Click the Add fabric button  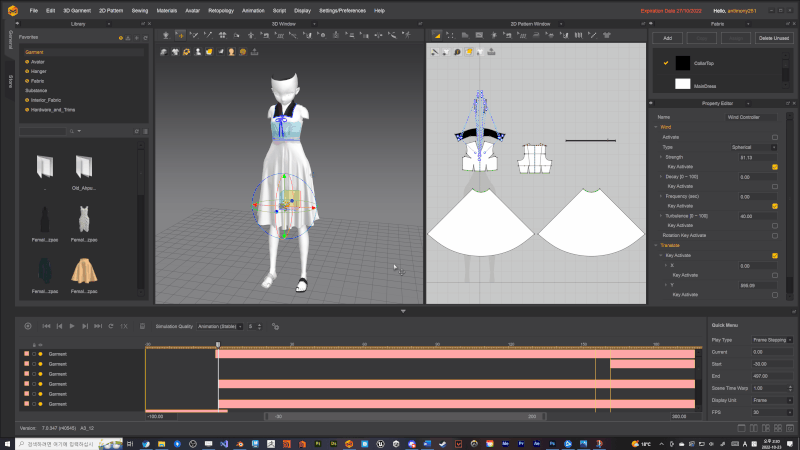(x=667, y=37)
